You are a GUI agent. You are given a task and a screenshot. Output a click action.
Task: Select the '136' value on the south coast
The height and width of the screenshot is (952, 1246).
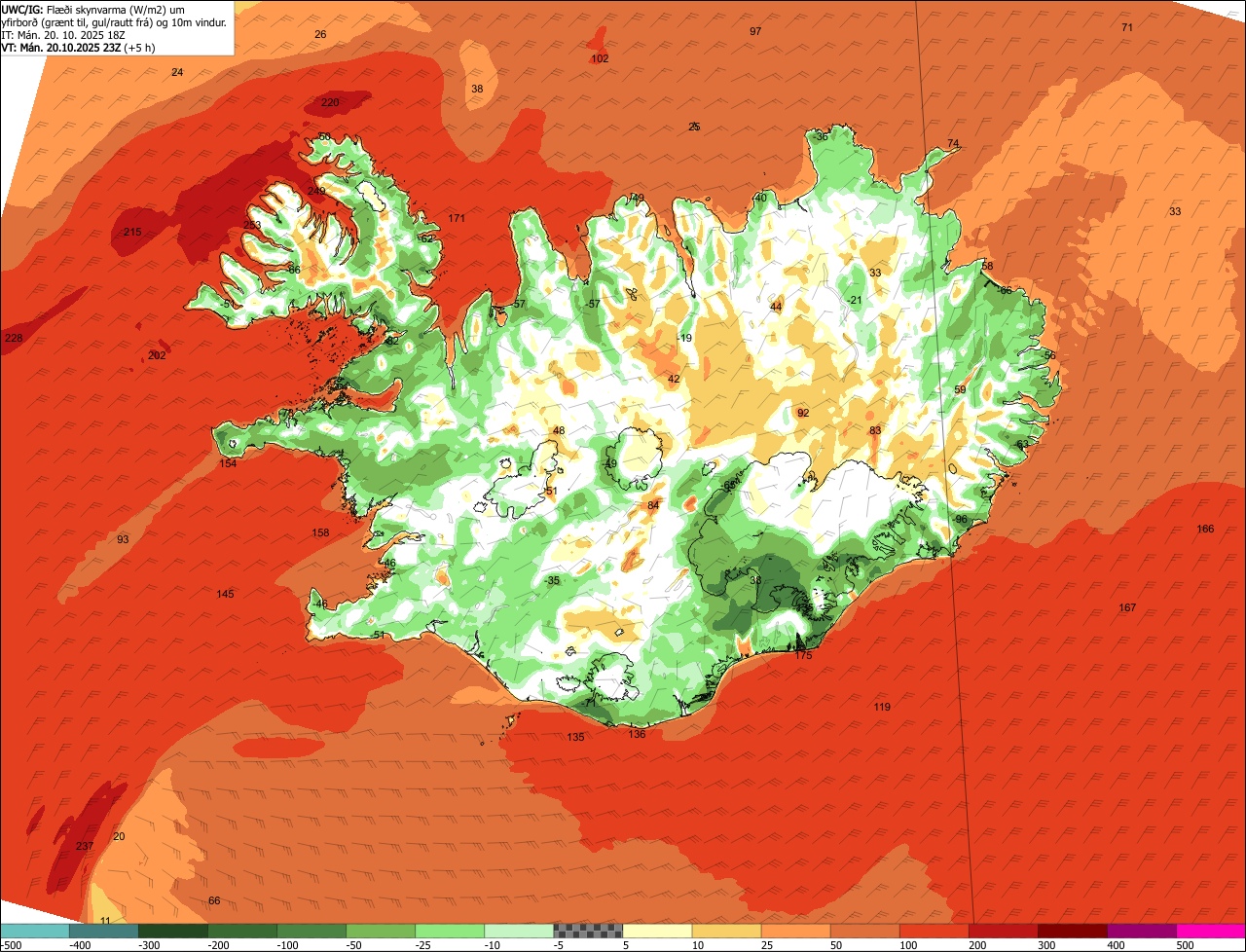coord(637,734)
